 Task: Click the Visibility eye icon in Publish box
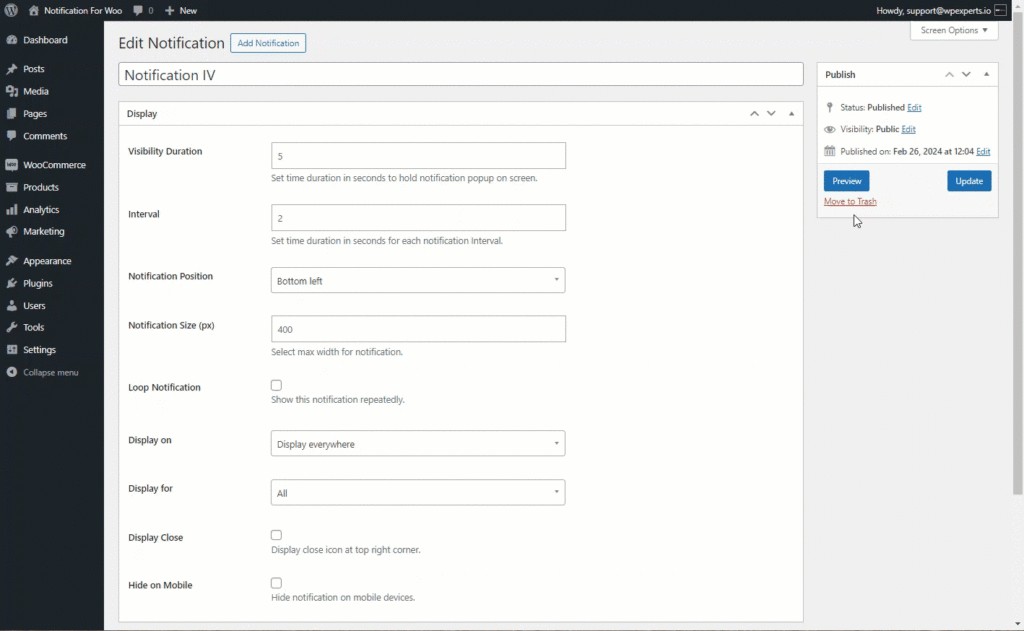(x=829, y=129)
